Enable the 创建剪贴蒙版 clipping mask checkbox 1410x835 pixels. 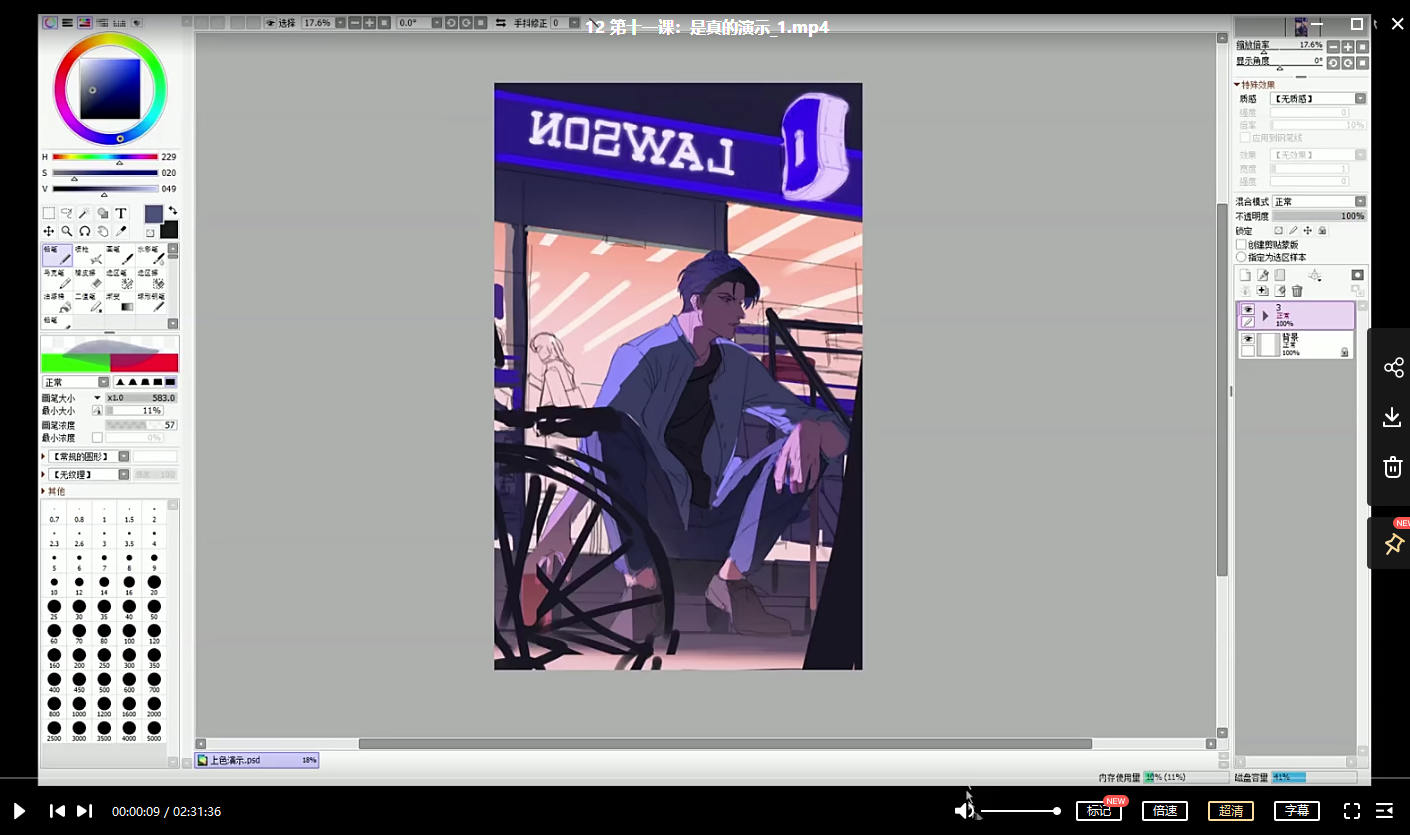[x=1242, y=245]
